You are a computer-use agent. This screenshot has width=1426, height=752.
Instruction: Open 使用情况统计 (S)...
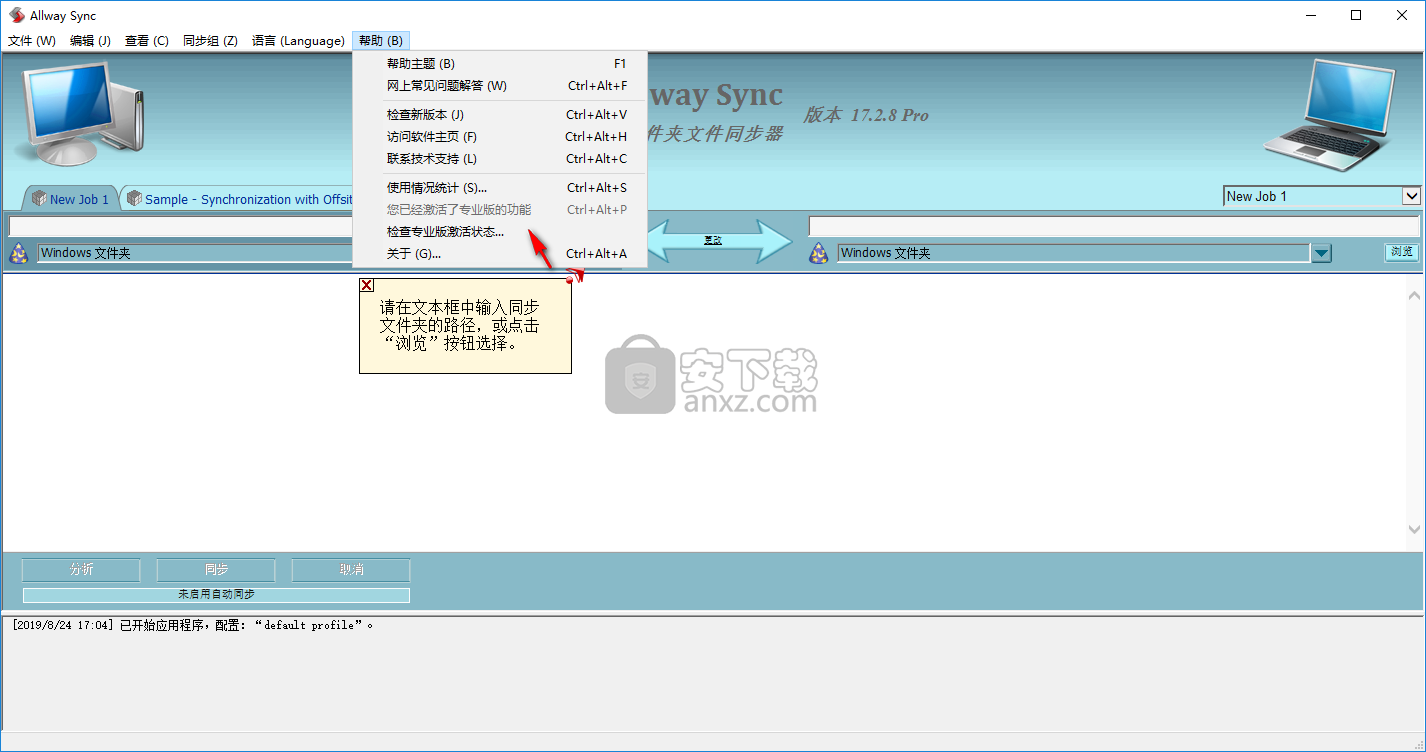[500, 187]
